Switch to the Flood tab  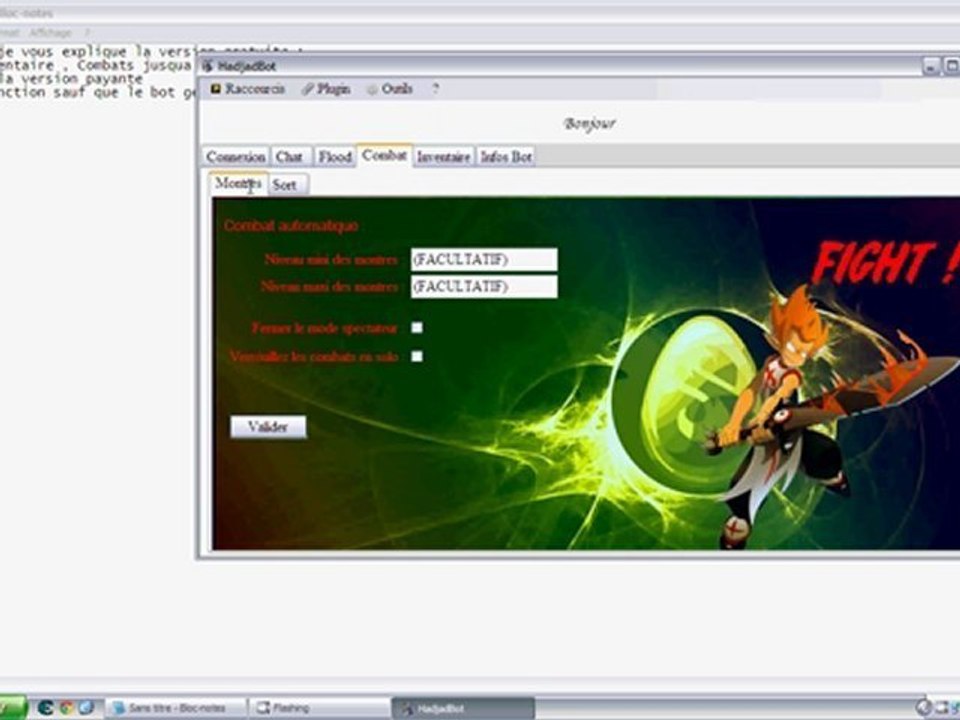coord(335,157)
